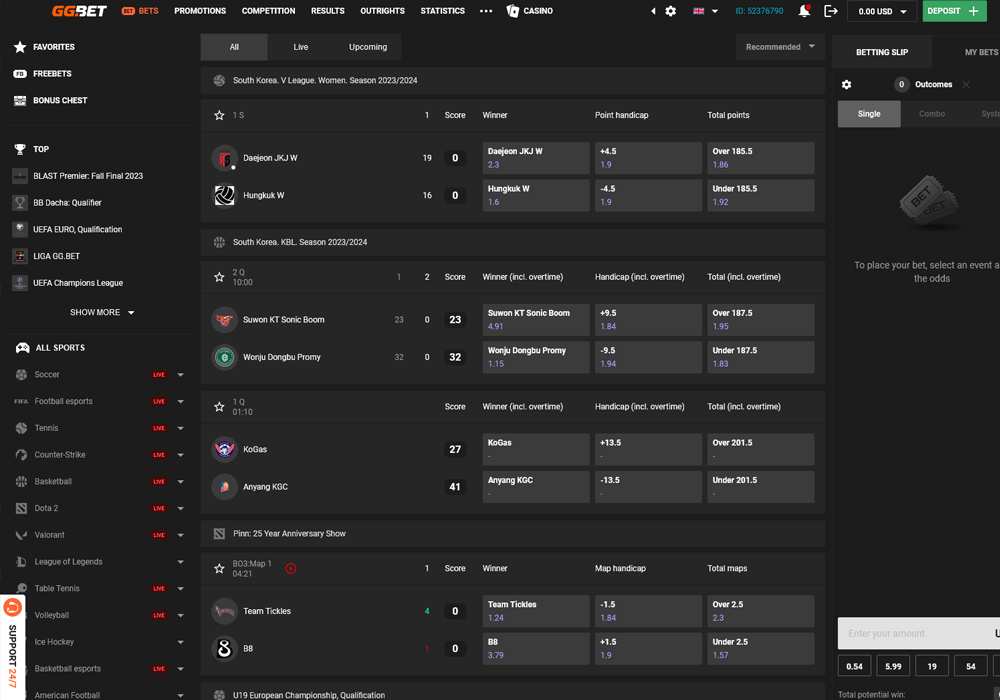Switch to the Live tab
1000x700 pixels.
(x=301, y=47)
